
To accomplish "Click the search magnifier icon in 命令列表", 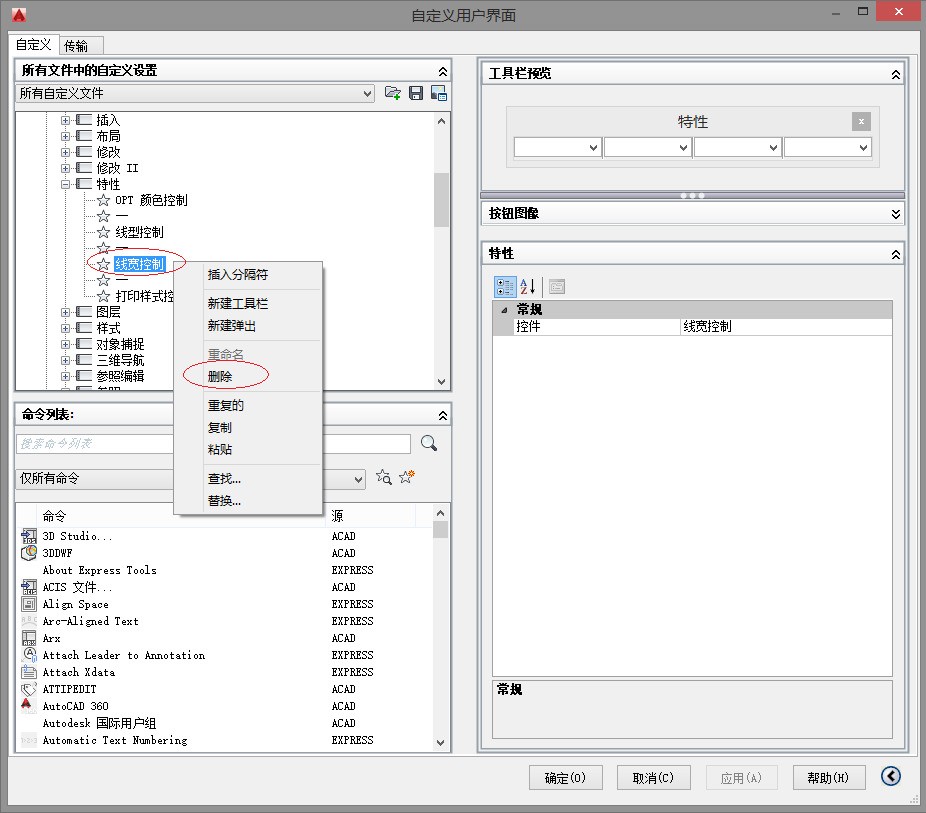I will (429, 443).
